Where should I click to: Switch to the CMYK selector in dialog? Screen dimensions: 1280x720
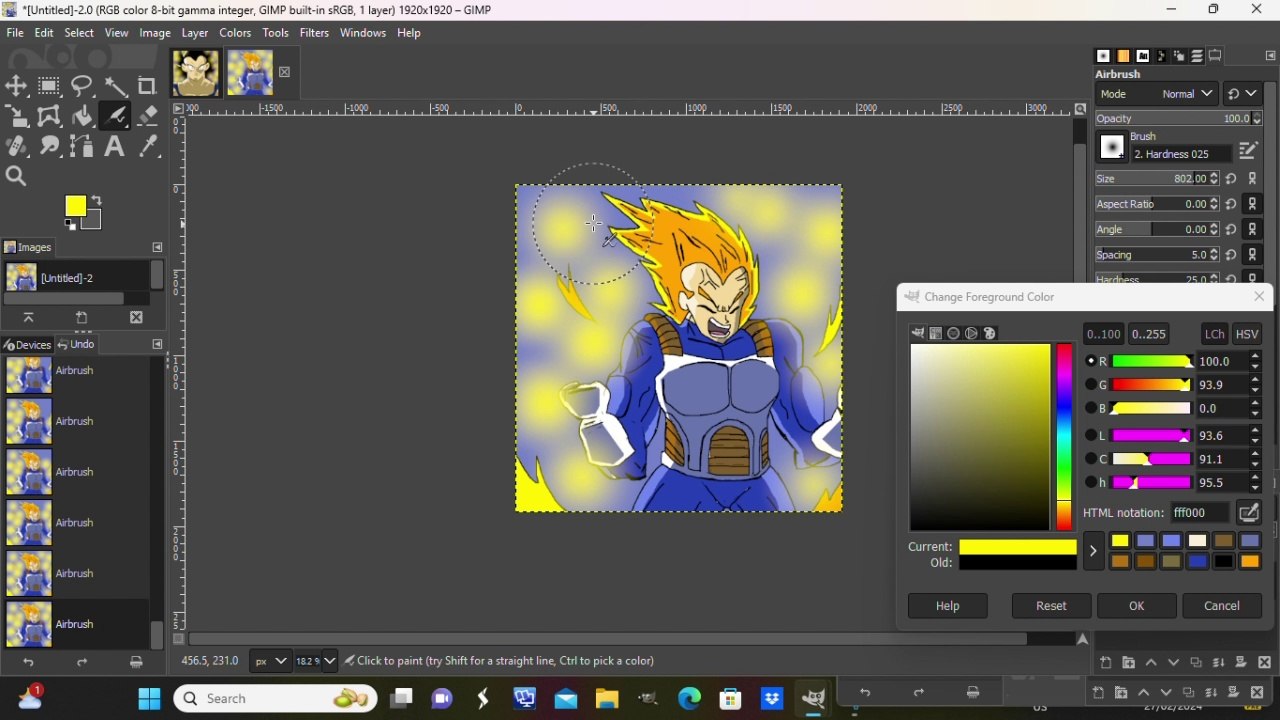936,334
